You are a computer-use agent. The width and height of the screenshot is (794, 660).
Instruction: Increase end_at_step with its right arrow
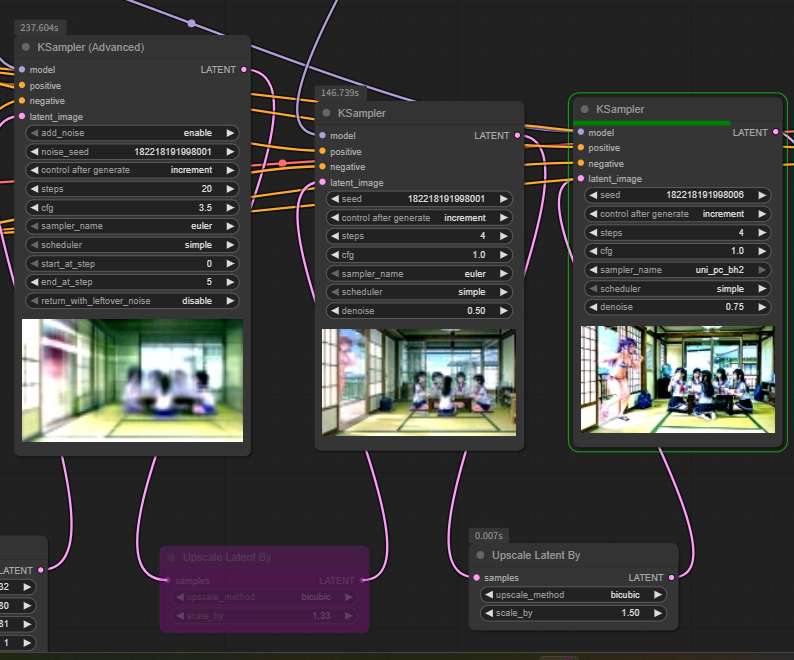point(230,282)
